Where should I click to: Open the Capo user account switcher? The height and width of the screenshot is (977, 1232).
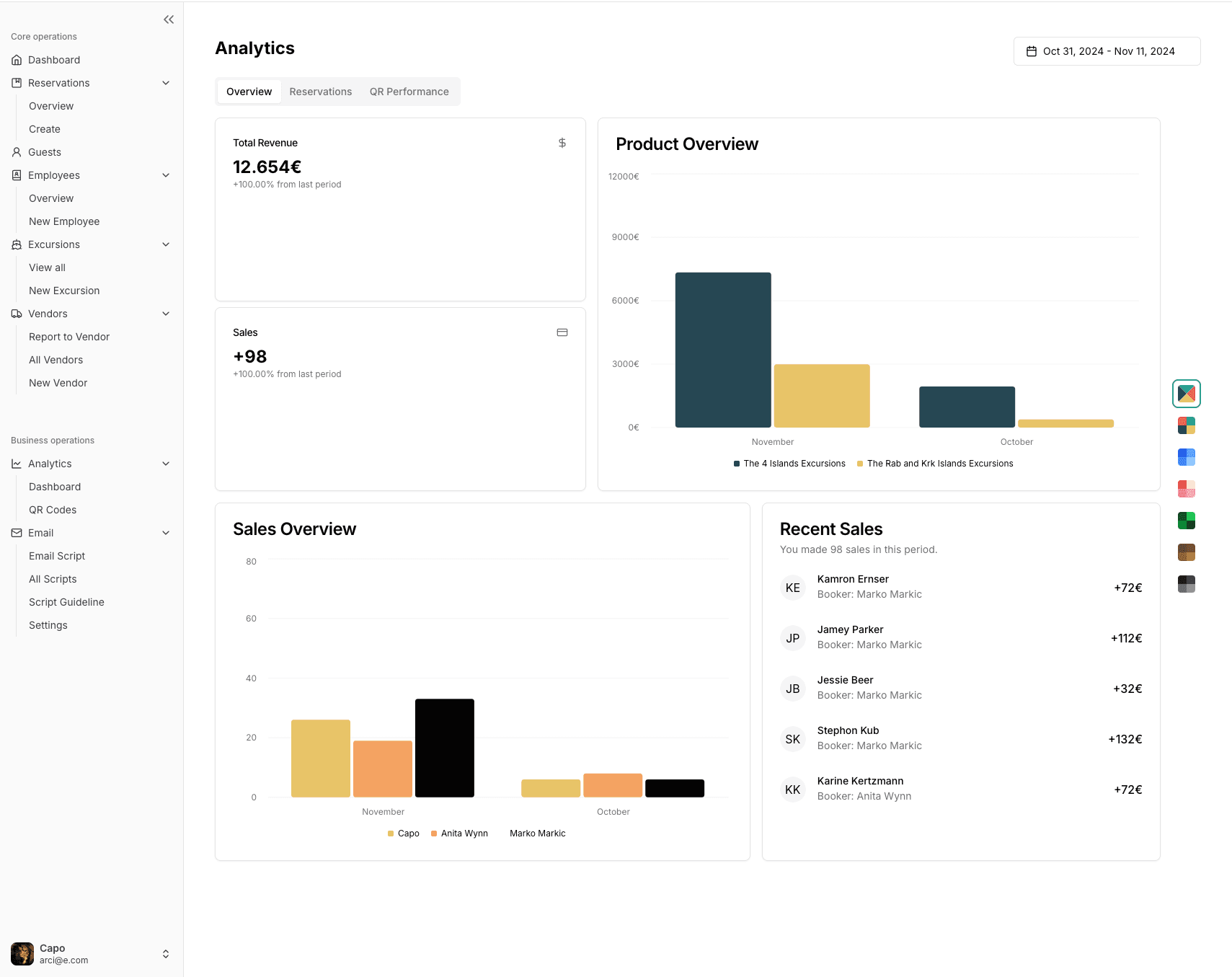coord(165,954)
